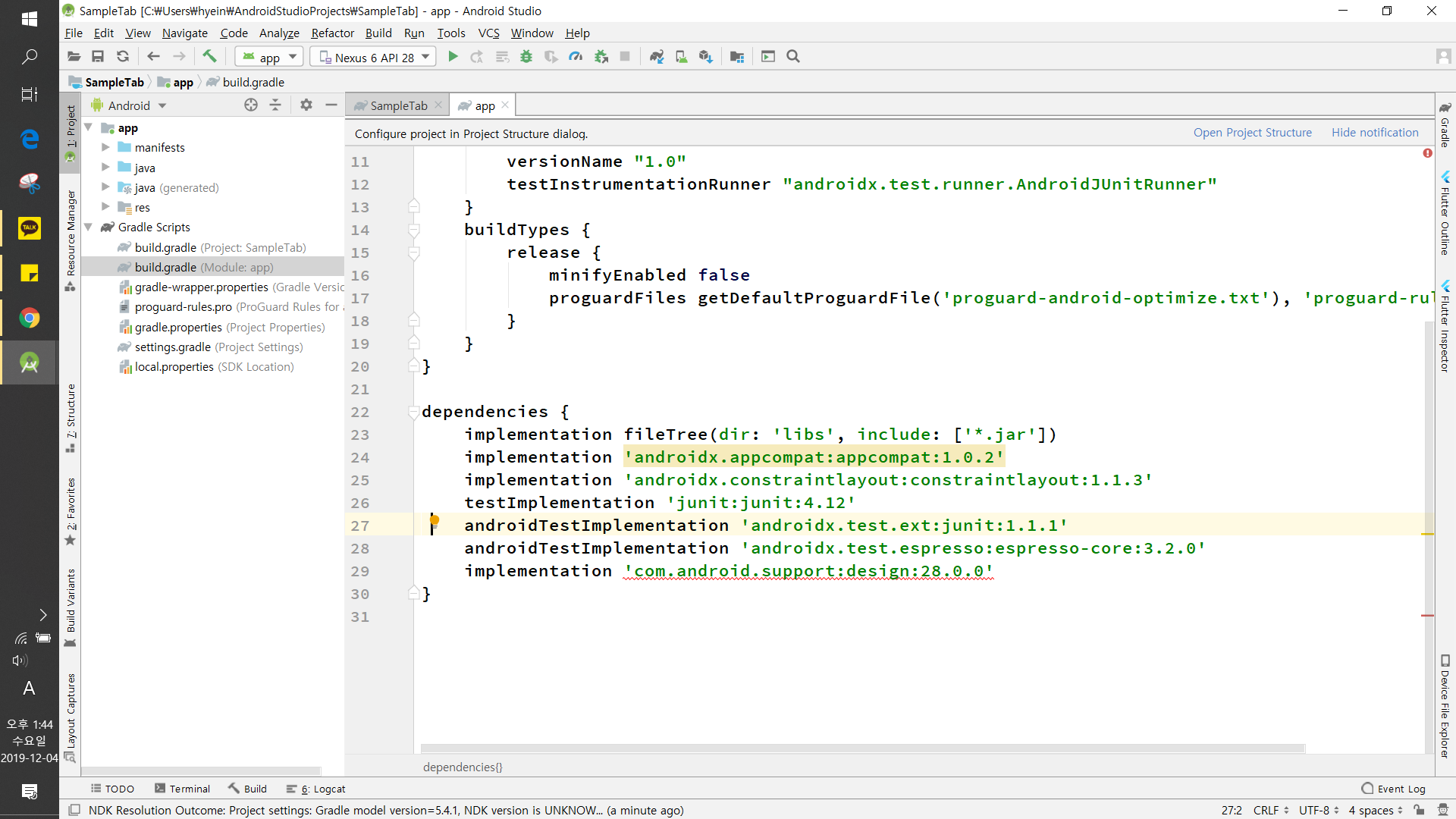The image size is (1456, 819).
Task: Click the Search Everywhere magnifier icon
Action: [793, 57]
